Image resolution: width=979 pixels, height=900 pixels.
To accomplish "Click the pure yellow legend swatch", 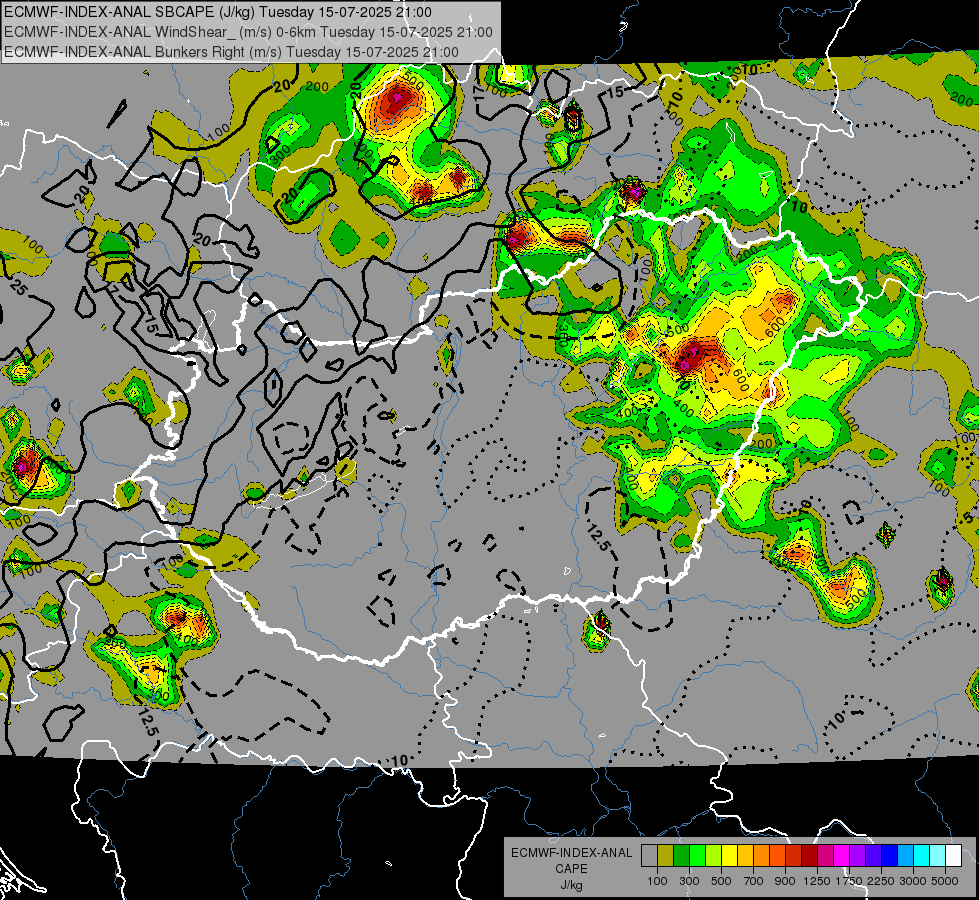I will [729, 855].
